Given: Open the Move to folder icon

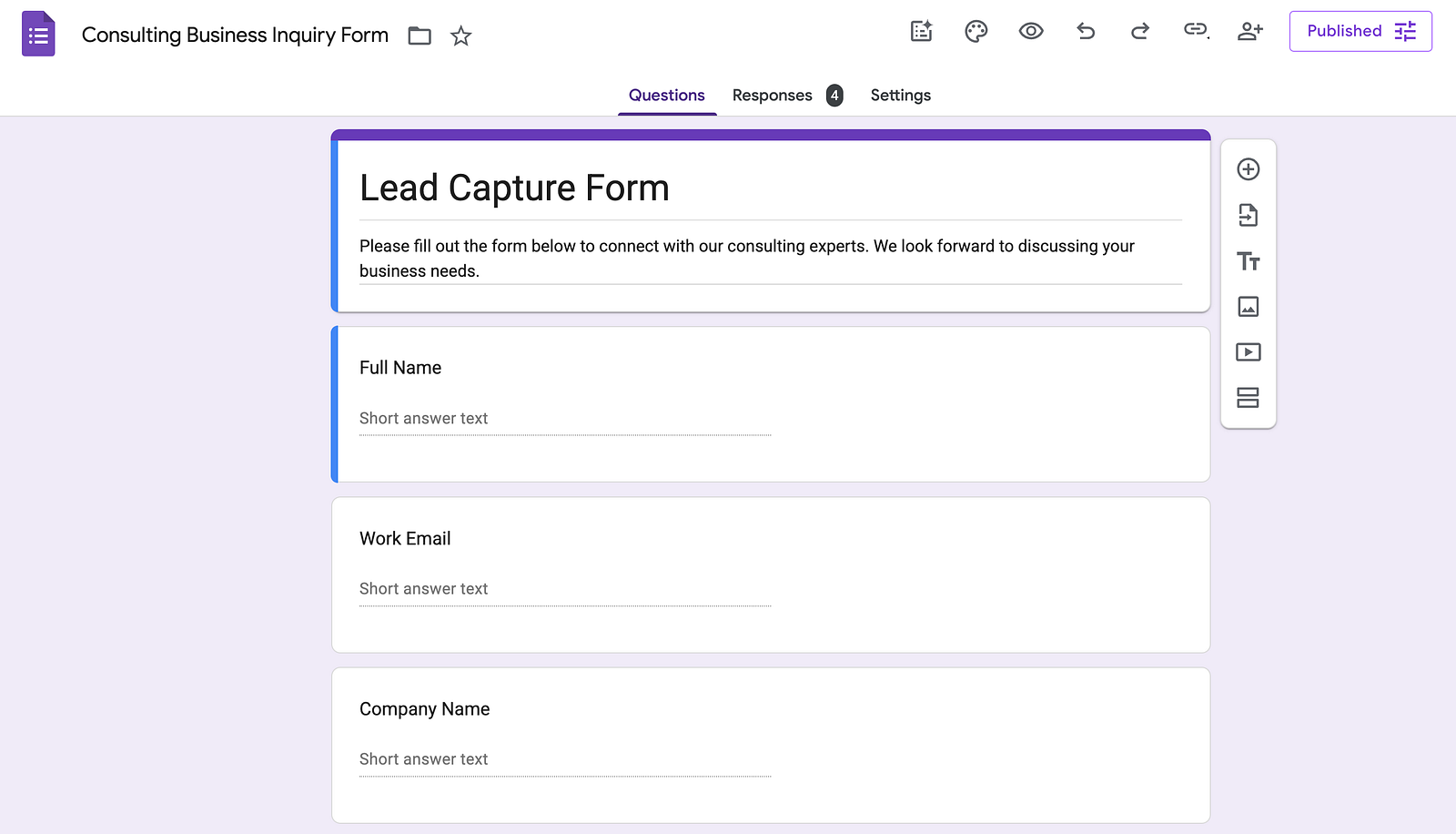Looking at the screenshot, I should pyautogui.click(x=420, y=36).
